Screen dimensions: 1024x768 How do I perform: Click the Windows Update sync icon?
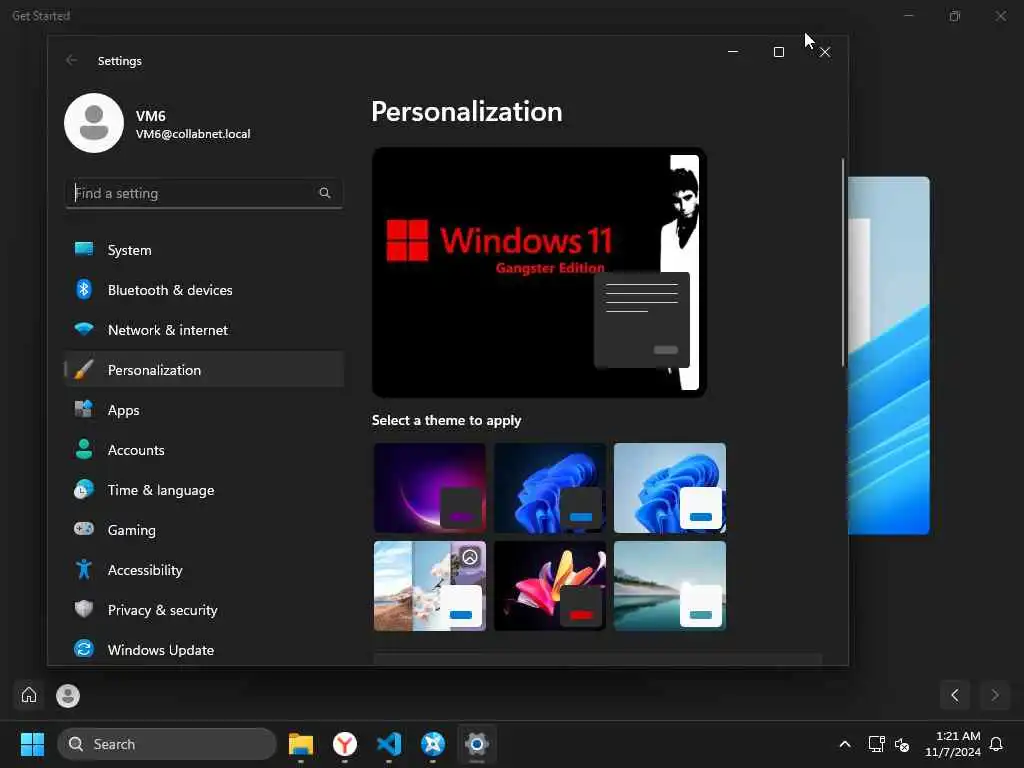click(84, 649)
